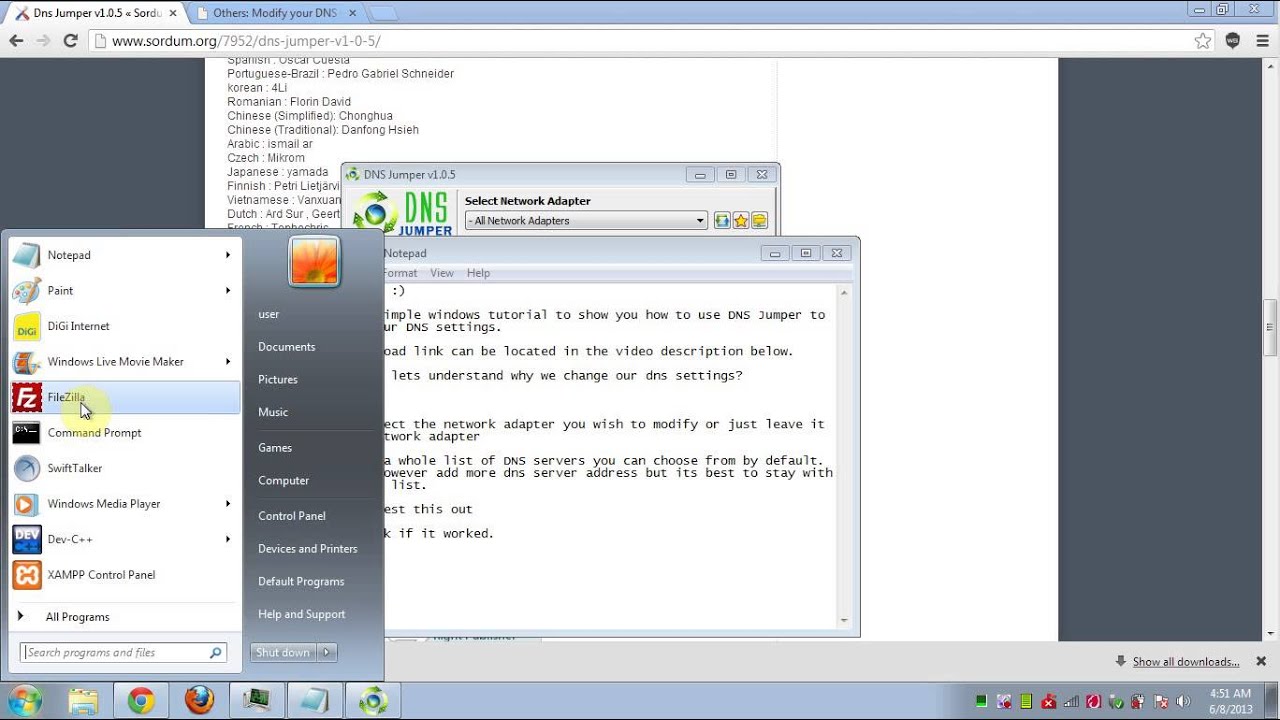Click the monitor app taskbar button
This screenshot has width=1280, height=720.
click(x=257, y=701)
